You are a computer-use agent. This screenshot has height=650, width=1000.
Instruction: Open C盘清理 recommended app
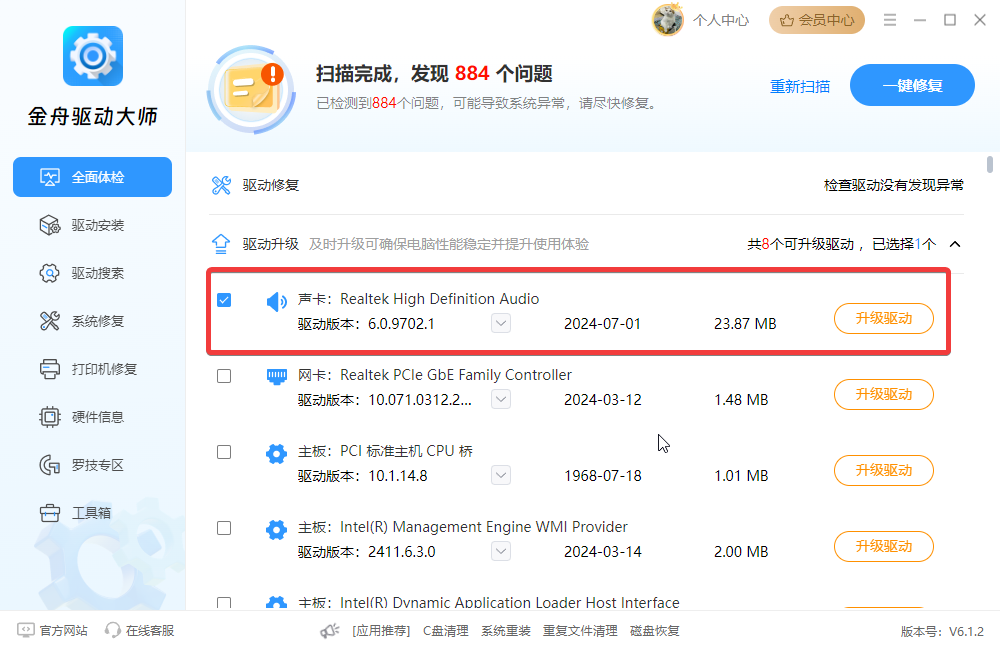[x=446, y=631]
